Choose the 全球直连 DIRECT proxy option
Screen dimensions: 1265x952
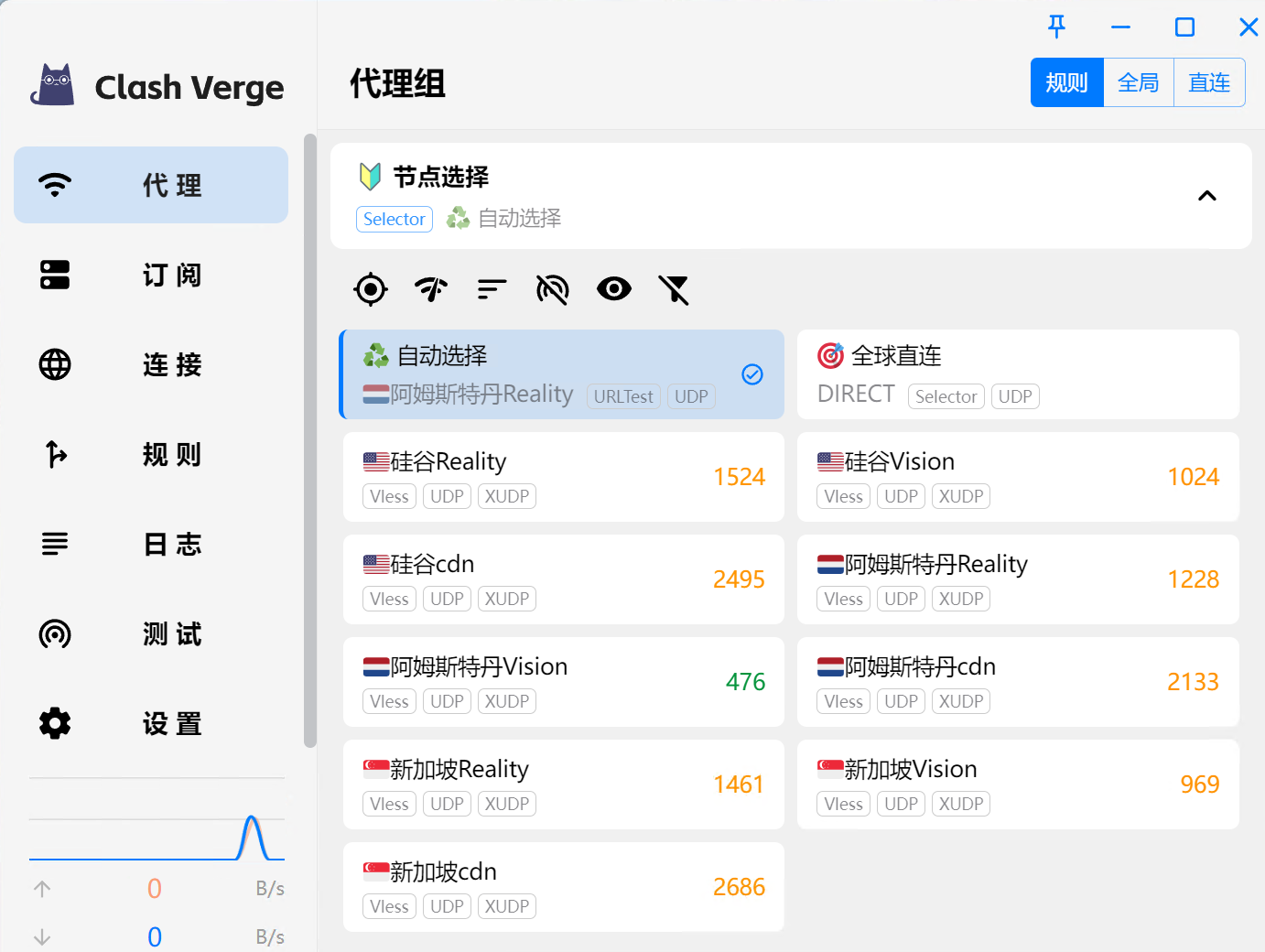pyautogui.click(x=1017, y=374)
